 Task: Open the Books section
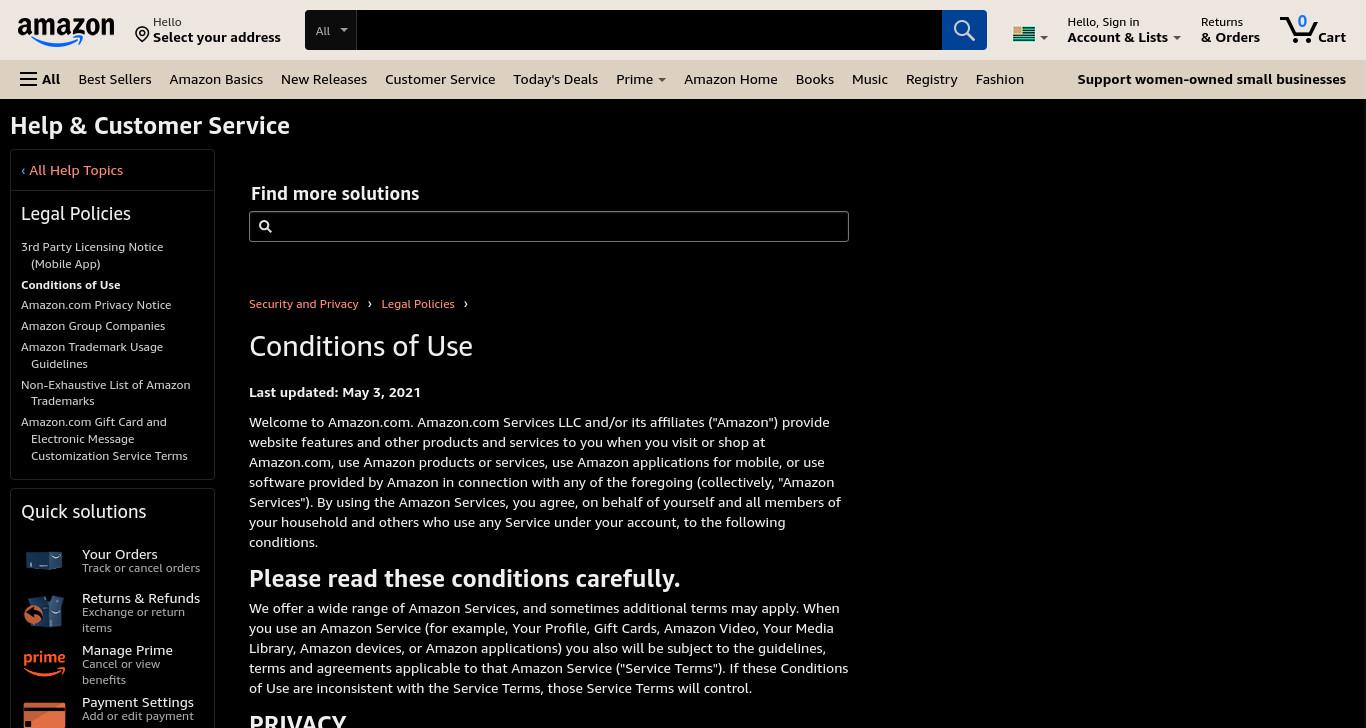coord(815,79)
